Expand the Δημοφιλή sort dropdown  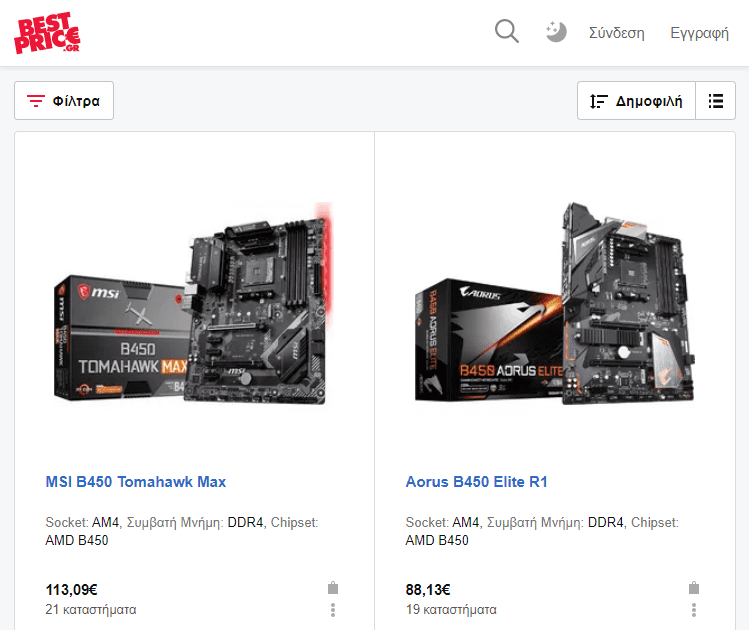636,100
